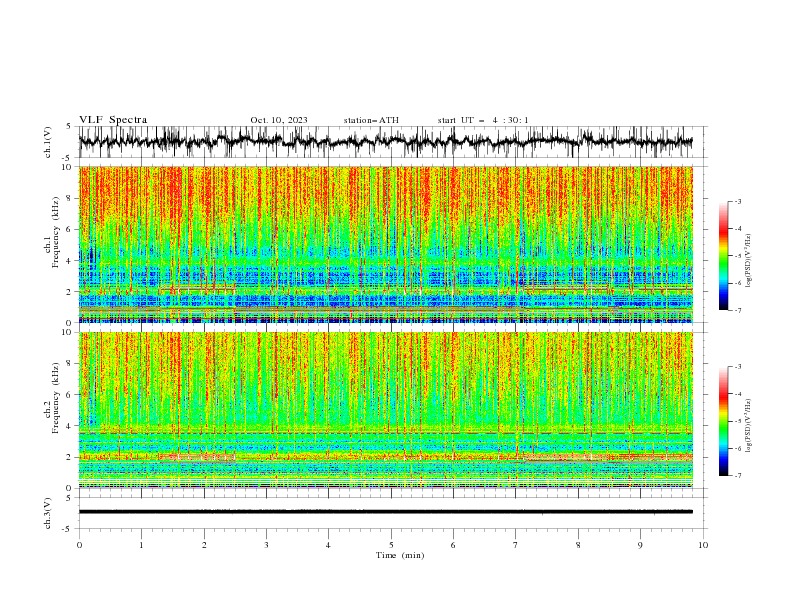Screen dimensions: 792x612
Task: Click the "10" kHz tick on ch.2 spectrogram axis
Action: [67, 332]
